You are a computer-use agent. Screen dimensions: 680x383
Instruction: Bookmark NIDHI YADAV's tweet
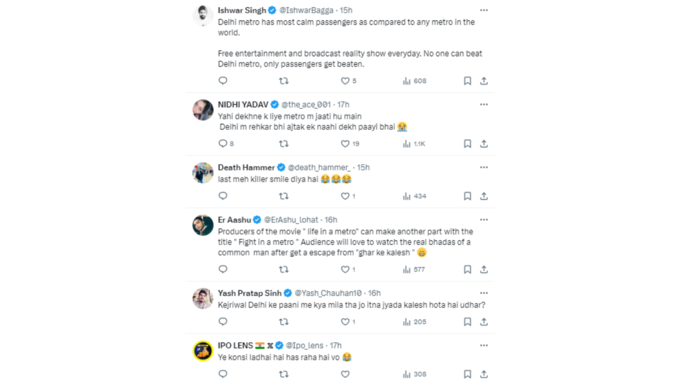(x=467, y=144)
